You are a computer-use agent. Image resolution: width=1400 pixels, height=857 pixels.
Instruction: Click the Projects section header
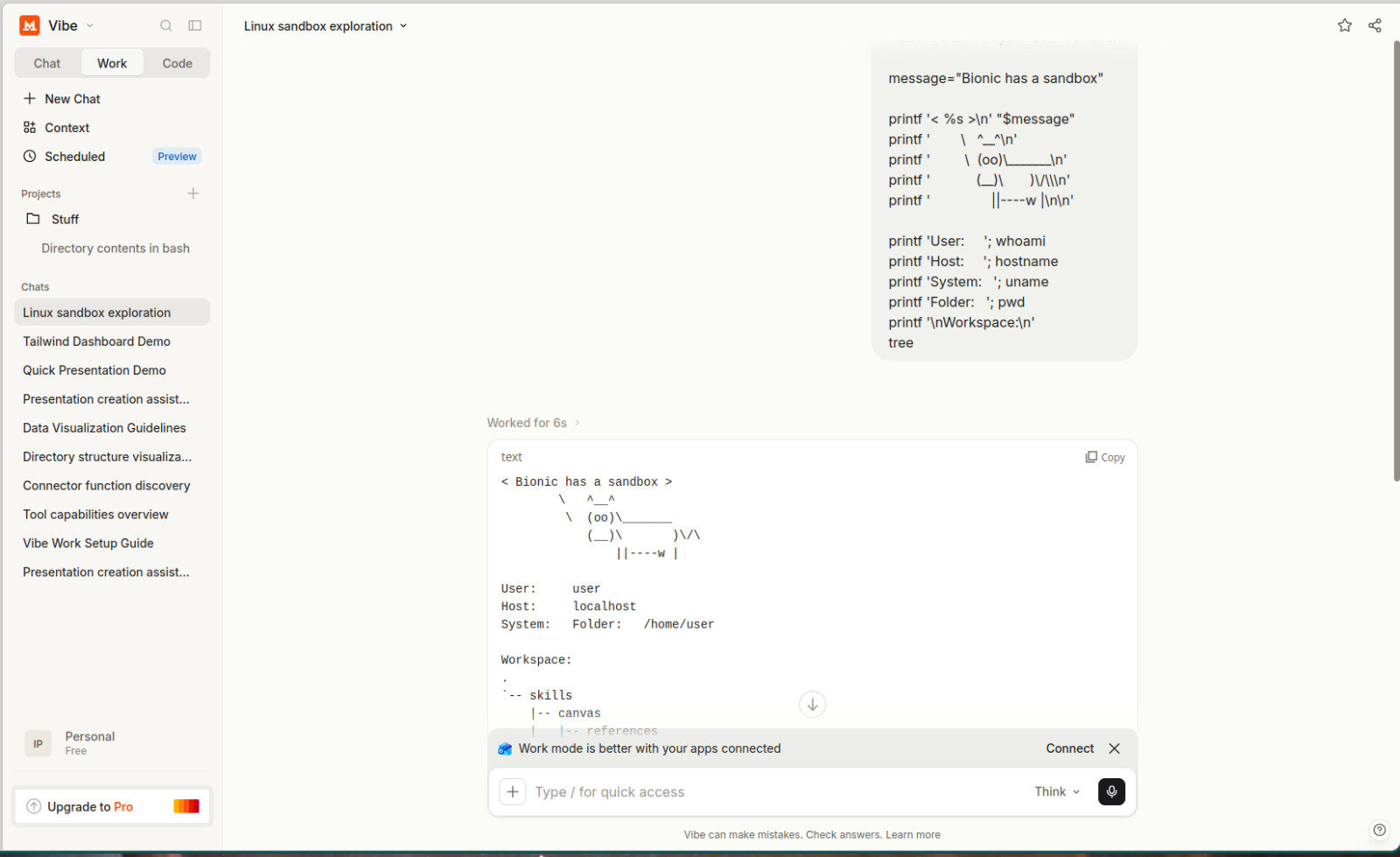(x=41, y=194)
